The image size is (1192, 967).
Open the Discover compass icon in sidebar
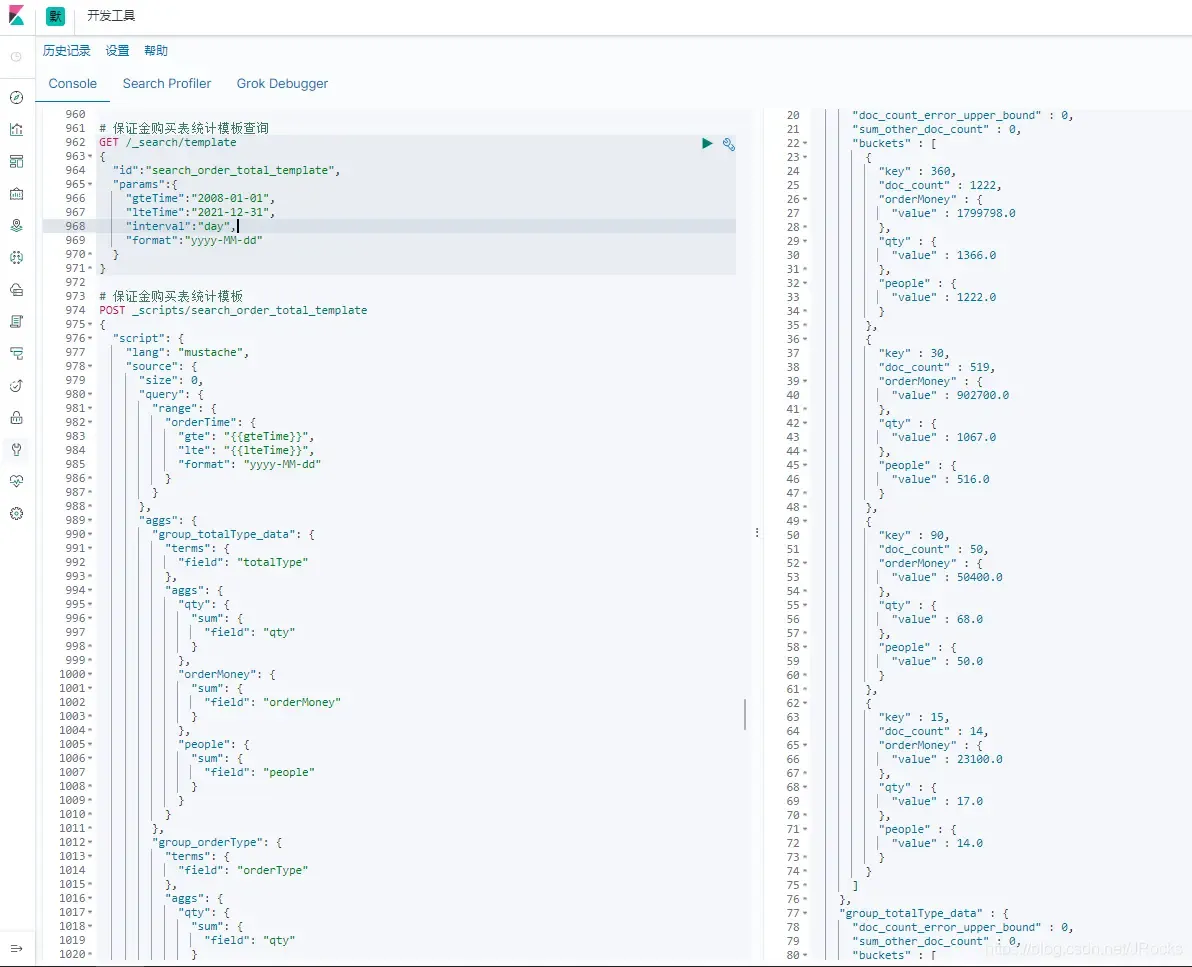pos(16,97)
